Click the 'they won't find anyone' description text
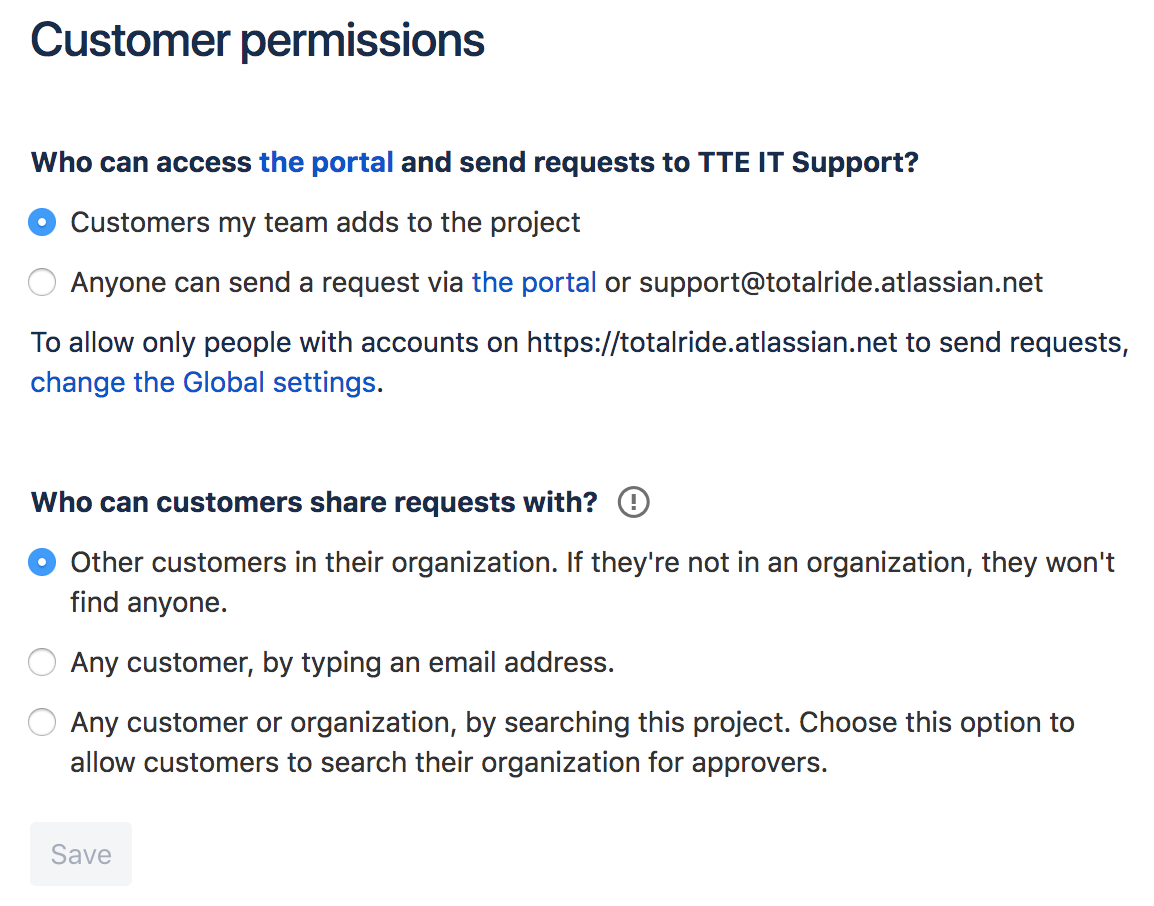The height and width of the screenshot is (906, 1154). (x=148, y=603)
